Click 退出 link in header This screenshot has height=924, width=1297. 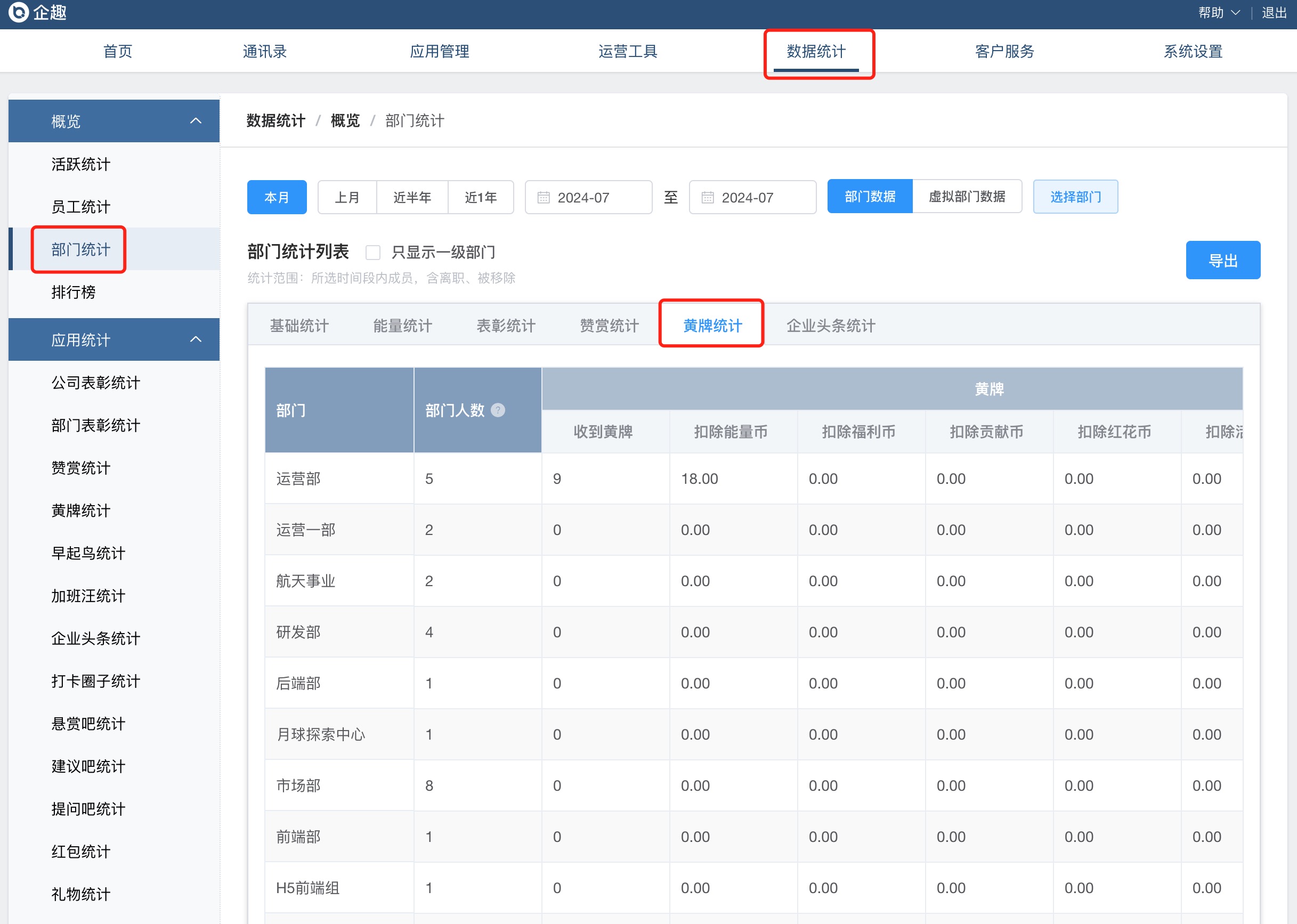pyautogui.click(x=1274, y=12)
